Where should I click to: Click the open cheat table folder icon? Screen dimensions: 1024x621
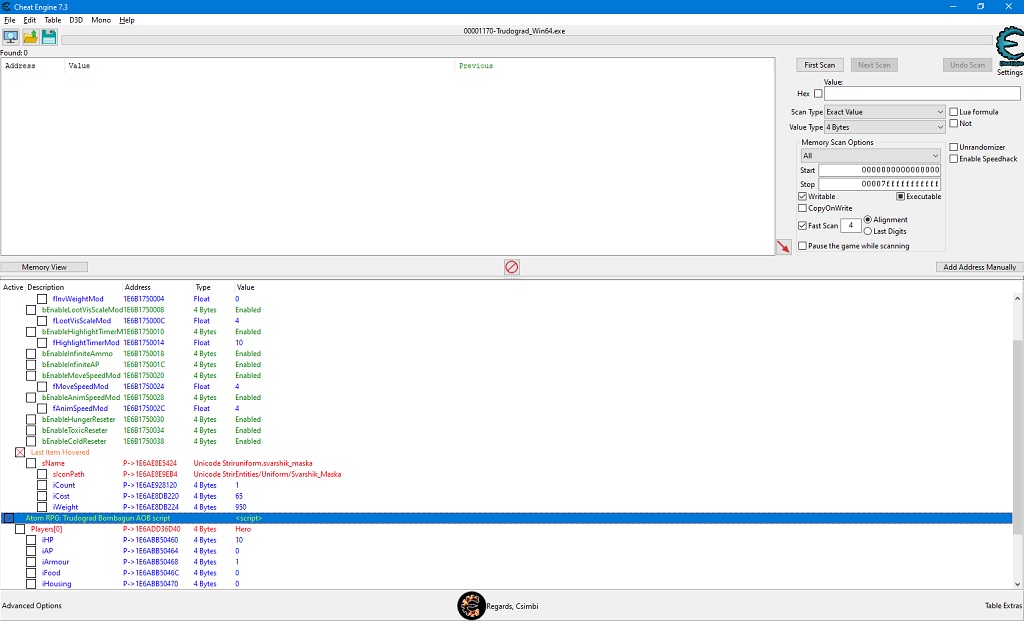[30, 38]
